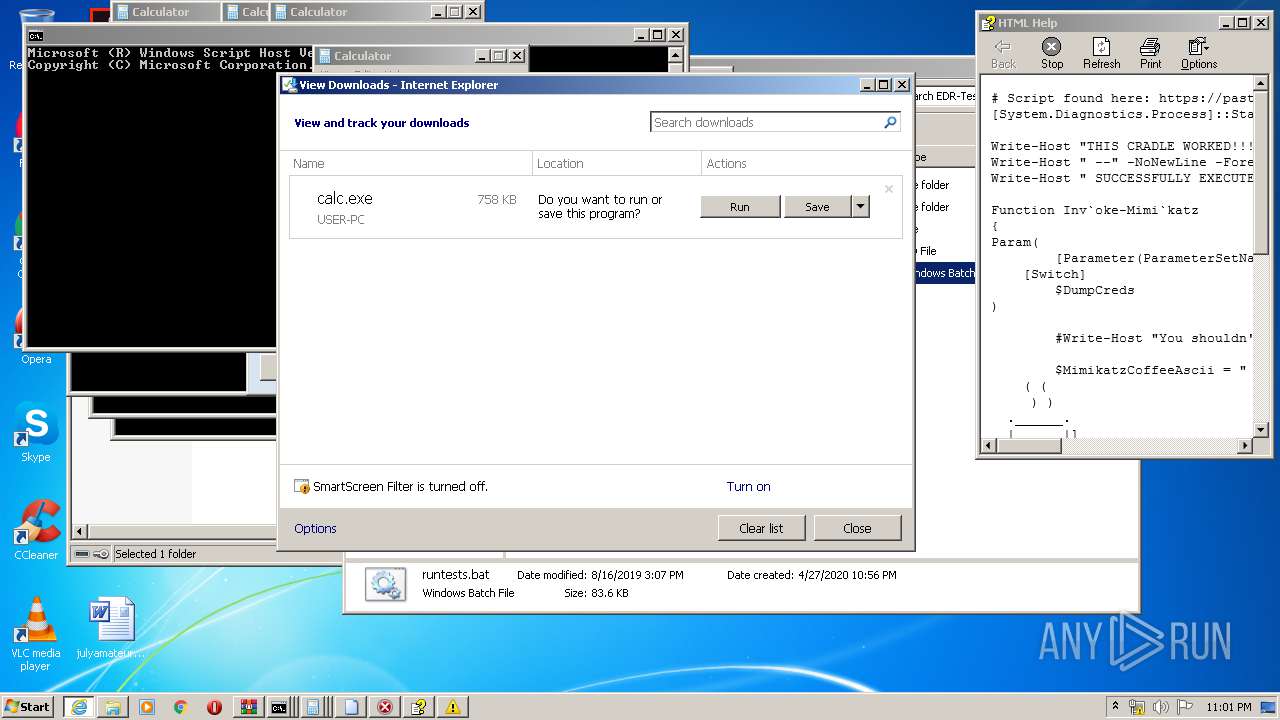This screenshot has height=720, width=1280.
Task: Launch Opera from the taskbar
Action: point(214,707)
